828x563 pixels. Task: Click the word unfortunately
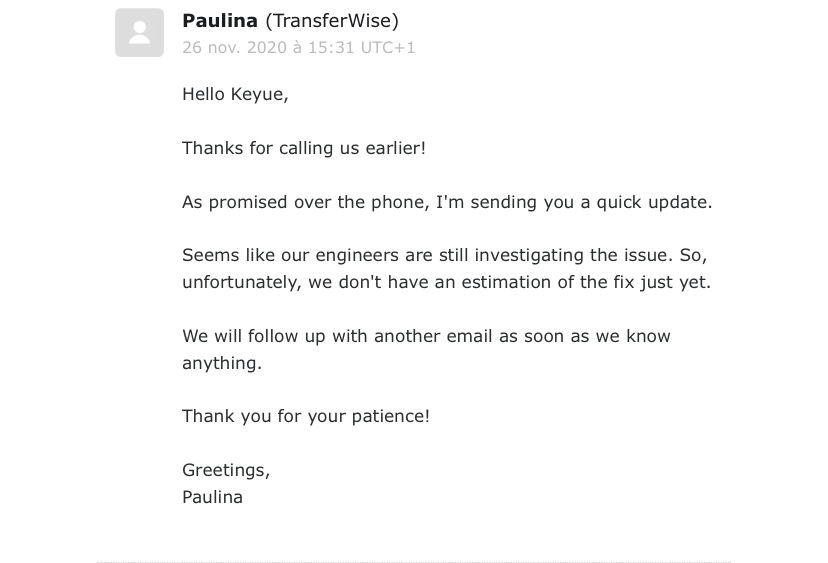click(x=241, y=283)
